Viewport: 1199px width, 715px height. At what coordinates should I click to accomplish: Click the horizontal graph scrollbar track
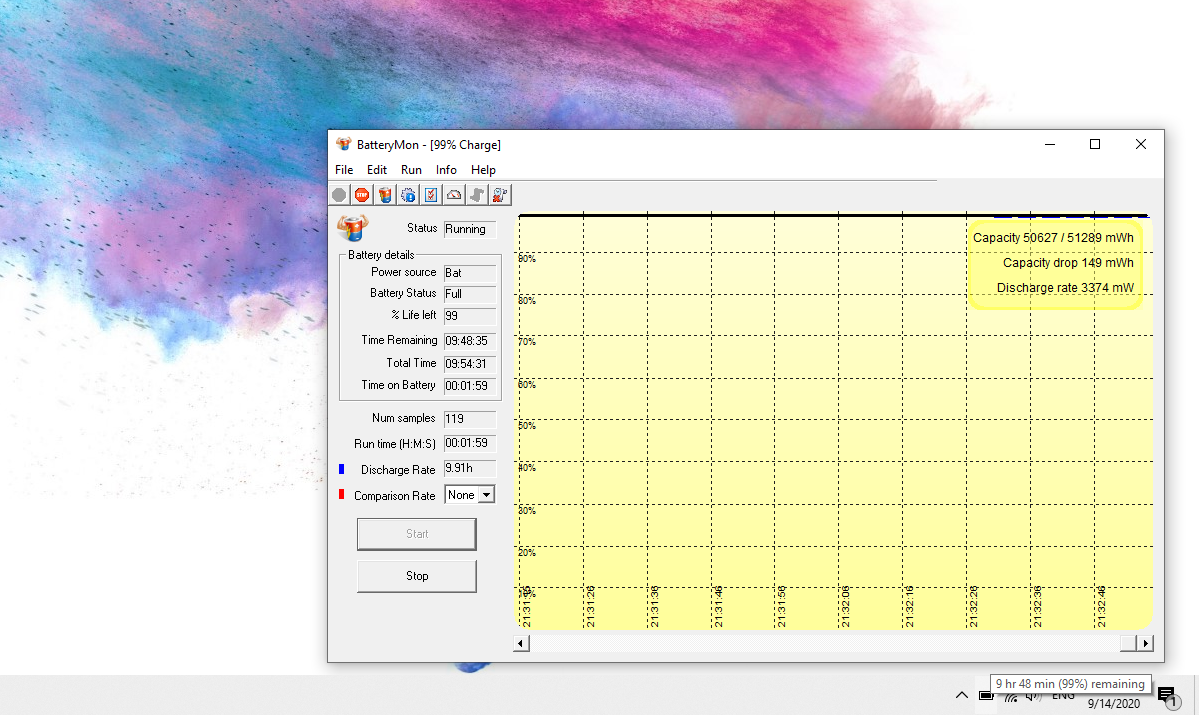point(824,643)
